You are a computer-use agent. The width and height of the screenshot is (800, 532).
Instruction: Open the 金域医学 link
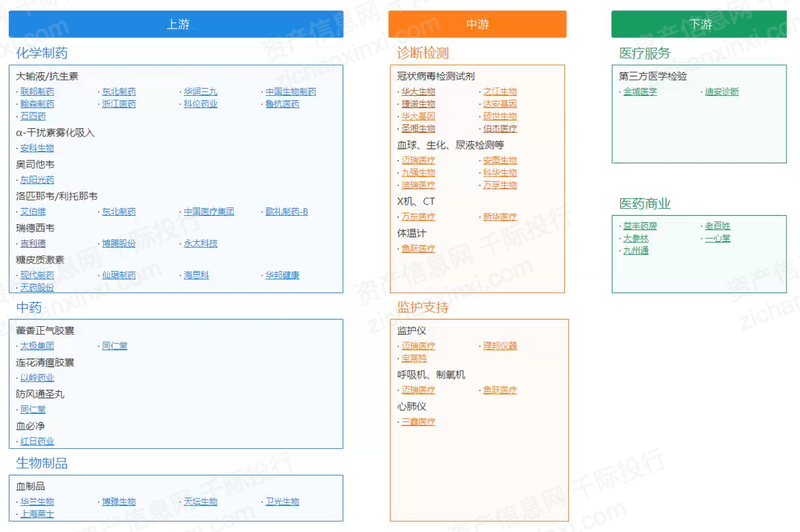(640, 91)
